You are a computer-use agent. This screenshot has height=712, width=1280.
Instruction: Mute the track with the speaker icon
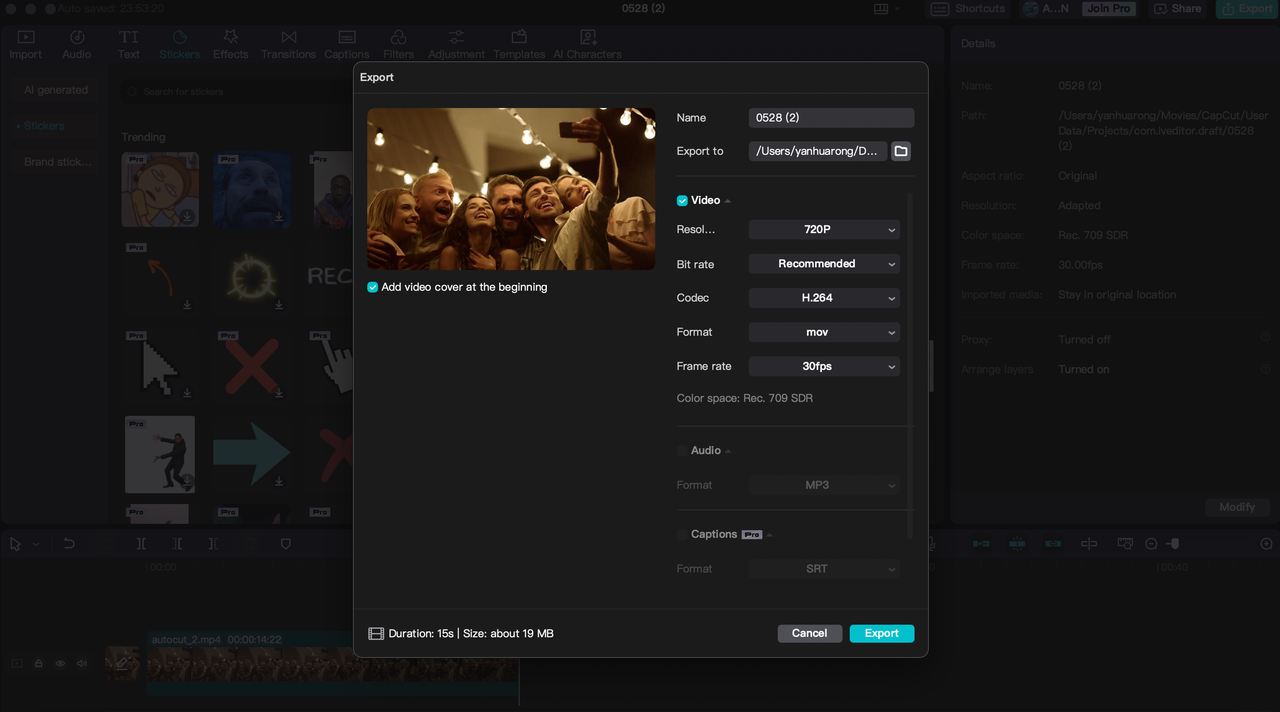82,663
